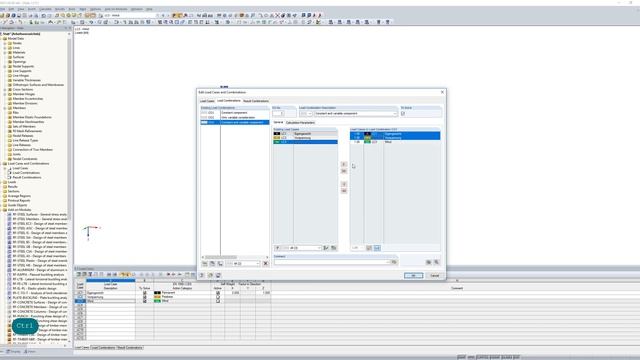The image size is (640, 360).
Task: Open the filter dropdown below the load combinations list
Action: click(x=258, y=264)
